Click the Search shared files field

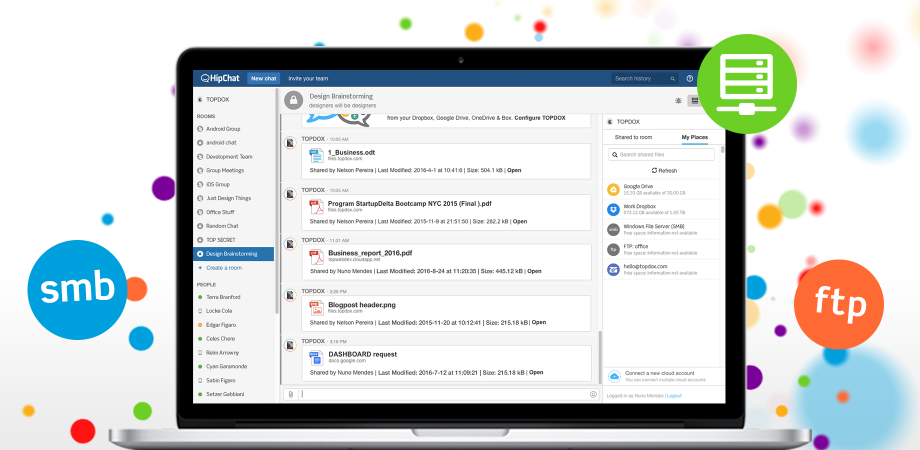point(661,154)
